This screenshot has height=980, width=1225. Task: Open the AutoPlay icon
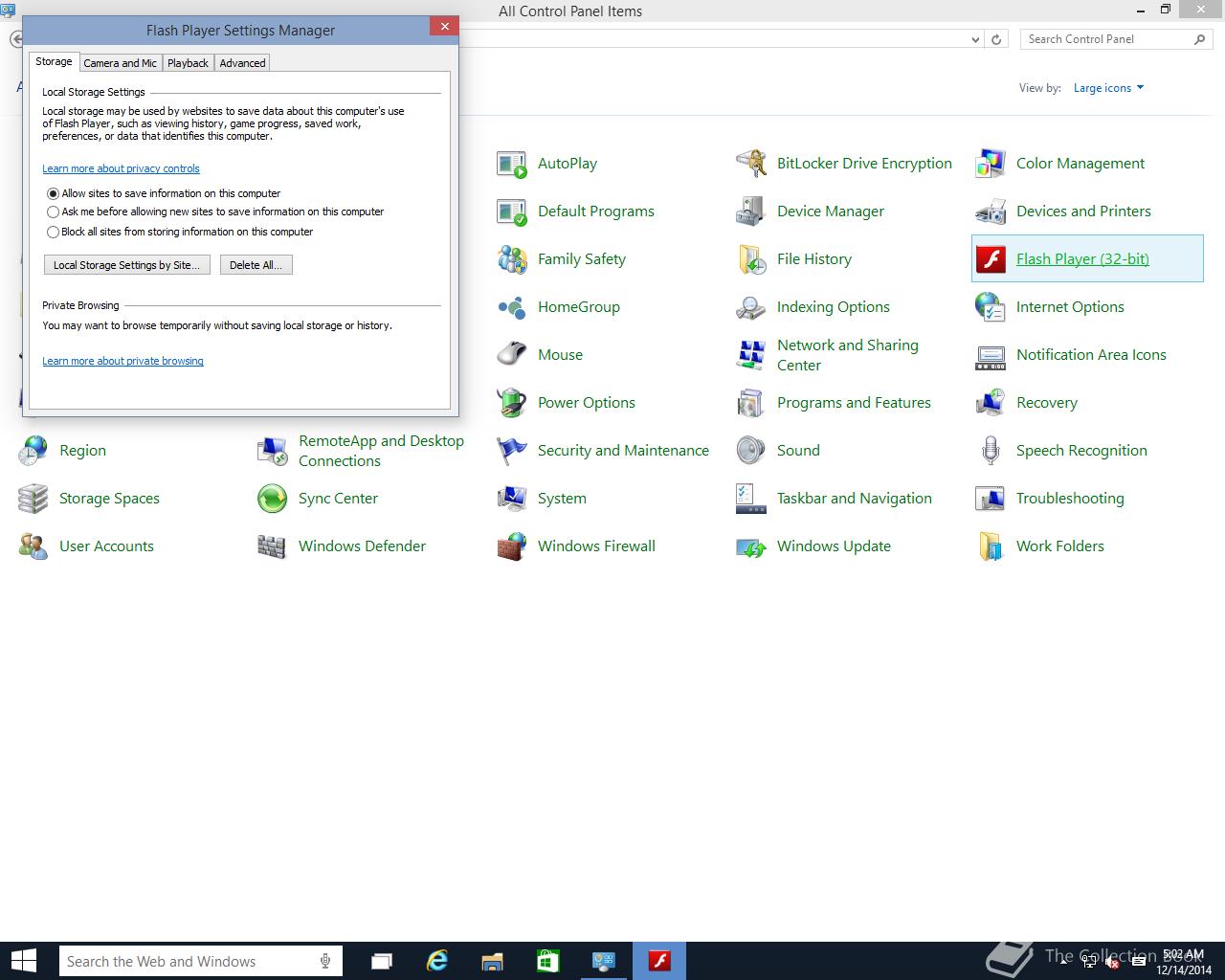[512, 164]
